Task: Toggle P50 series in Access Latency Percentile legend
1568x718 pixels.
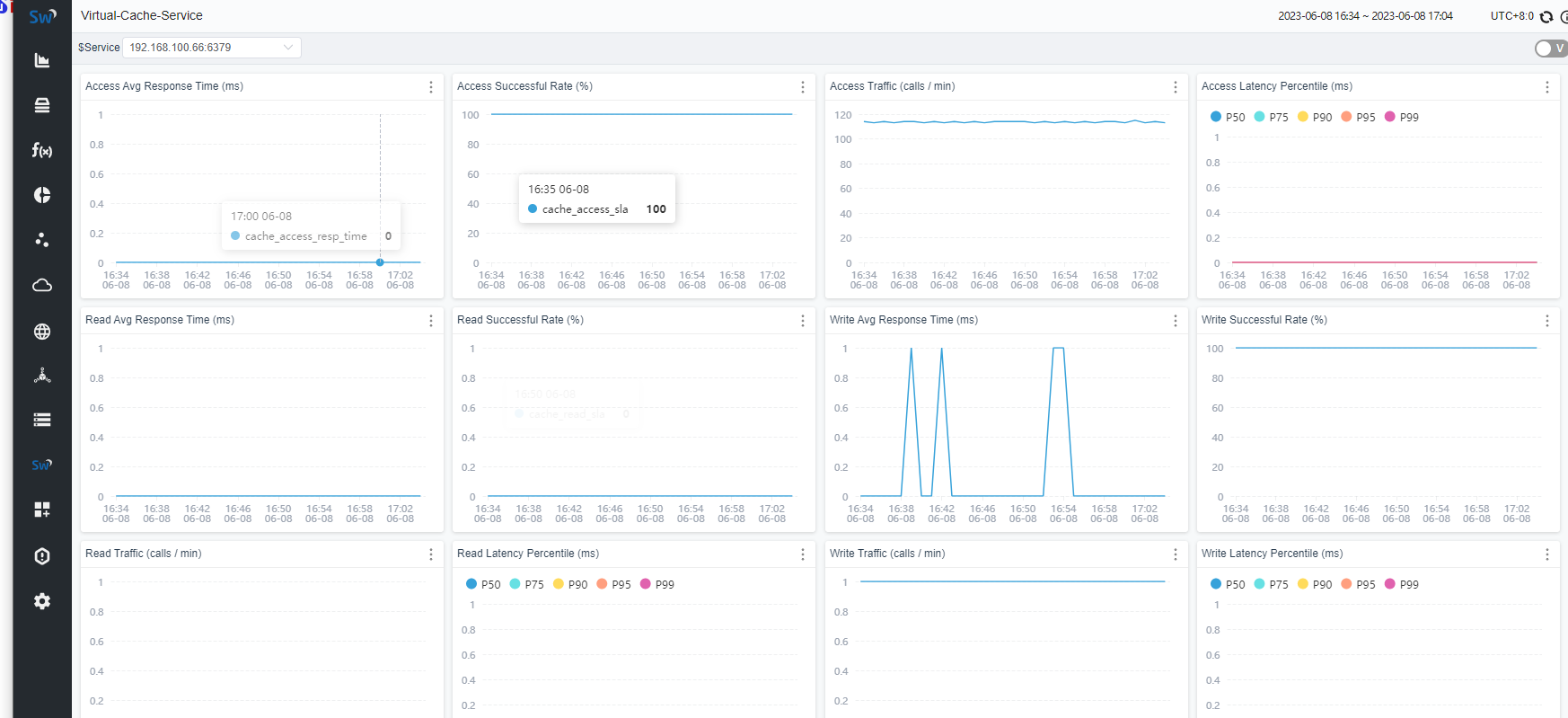Action: [1228, 117]
